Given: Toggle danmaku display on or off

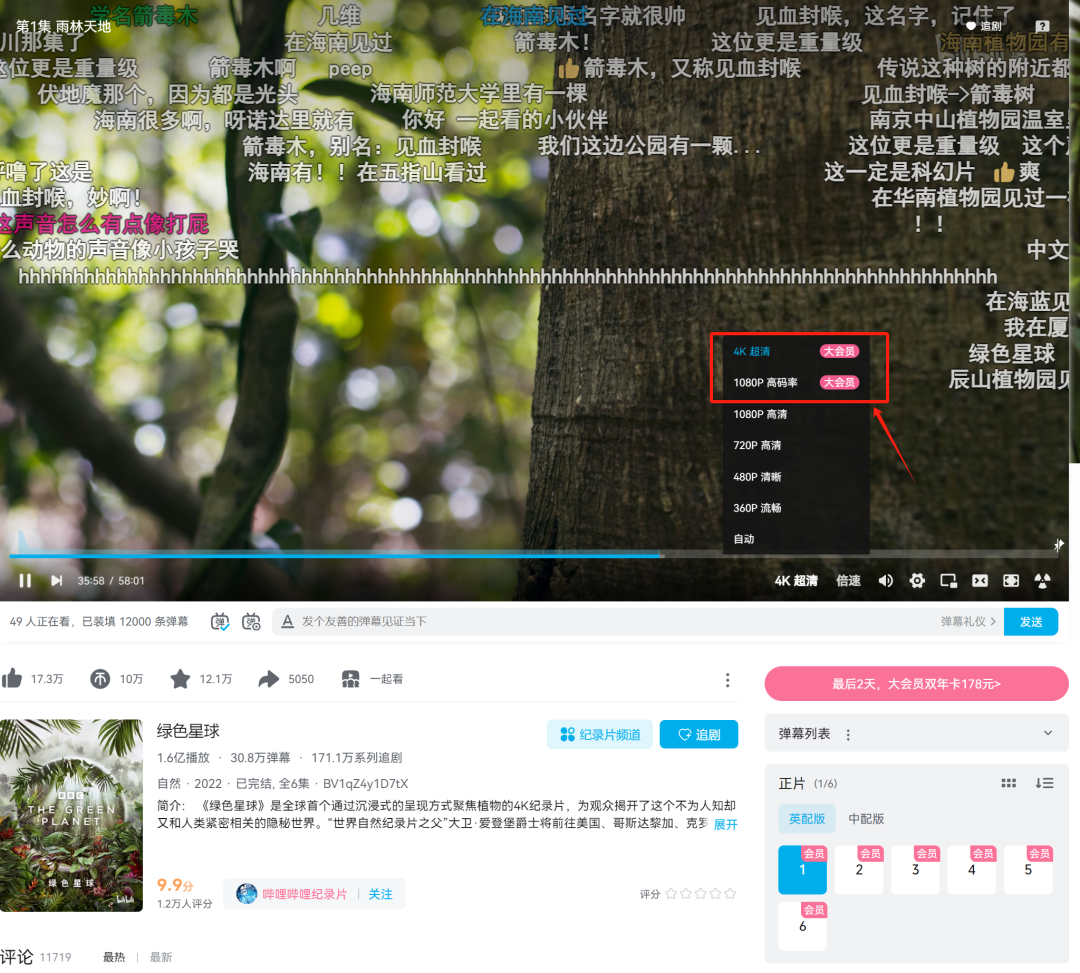Looking at the screenshot, I should click(220, 621).
